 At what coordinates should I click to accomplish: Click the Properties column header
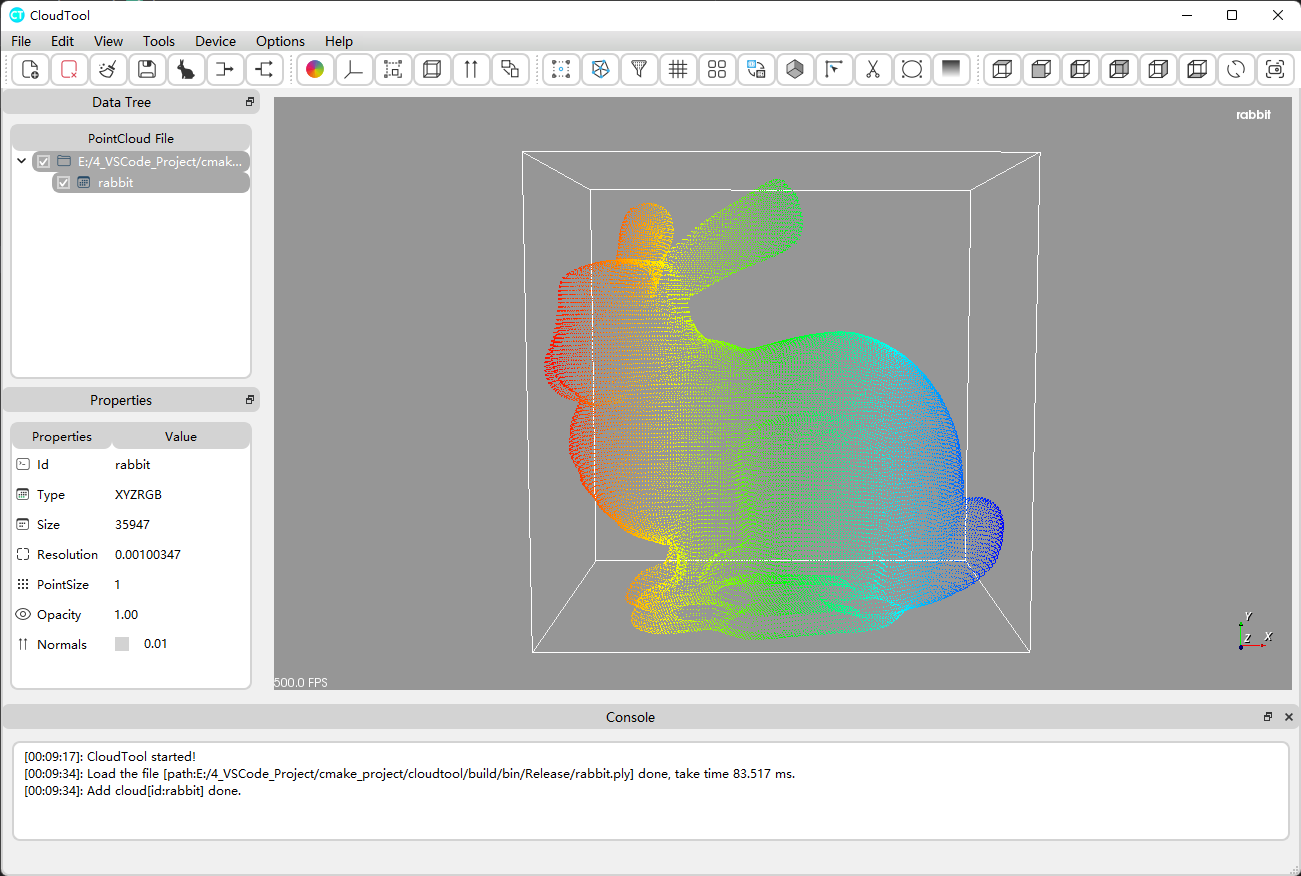62,436
